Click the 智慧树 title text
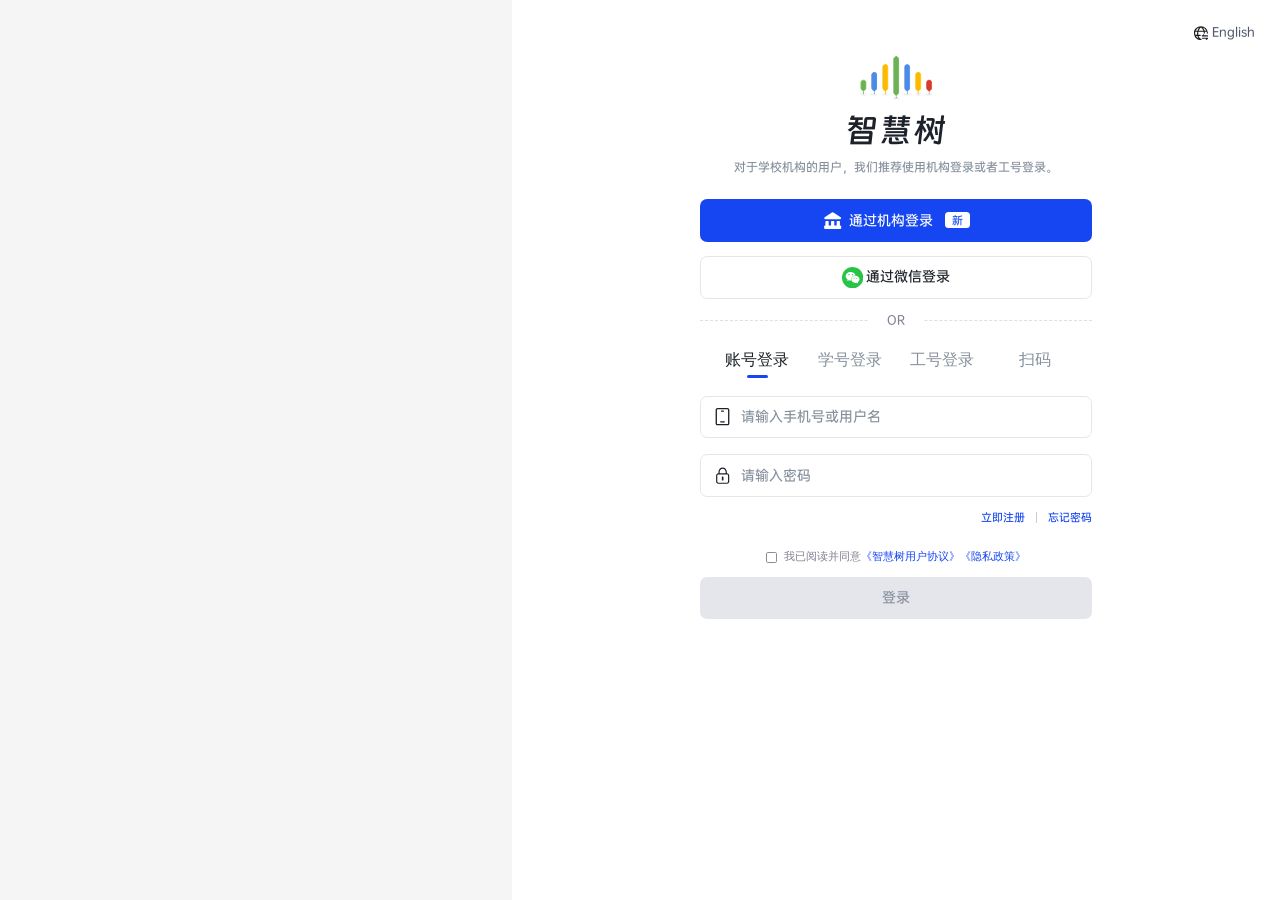The height and width of the screenshot is (900, 1280). [x=896, y=131]
